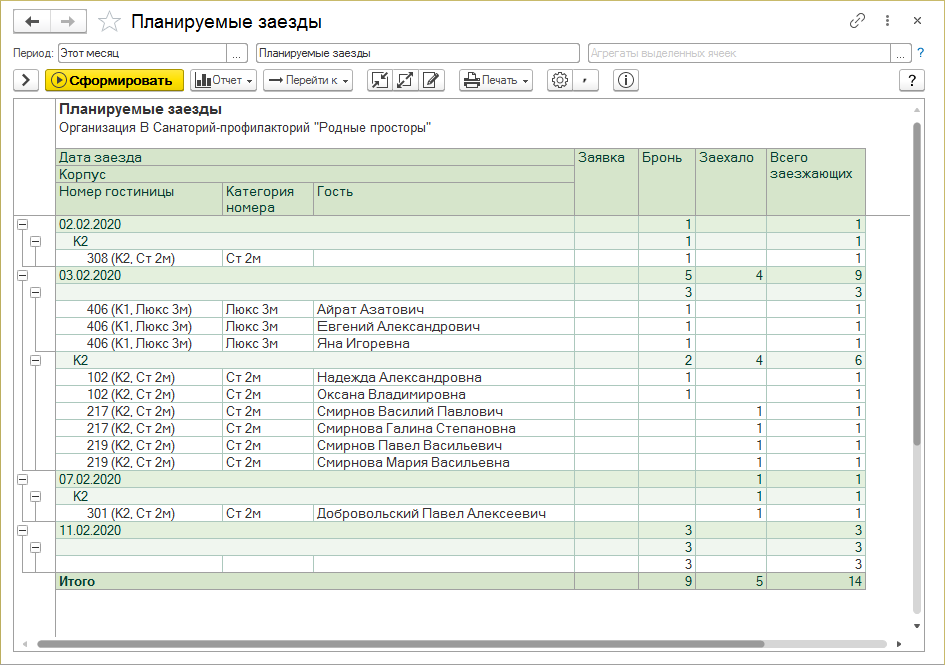Open the Отчет dropdown menu

coord(224,81)
